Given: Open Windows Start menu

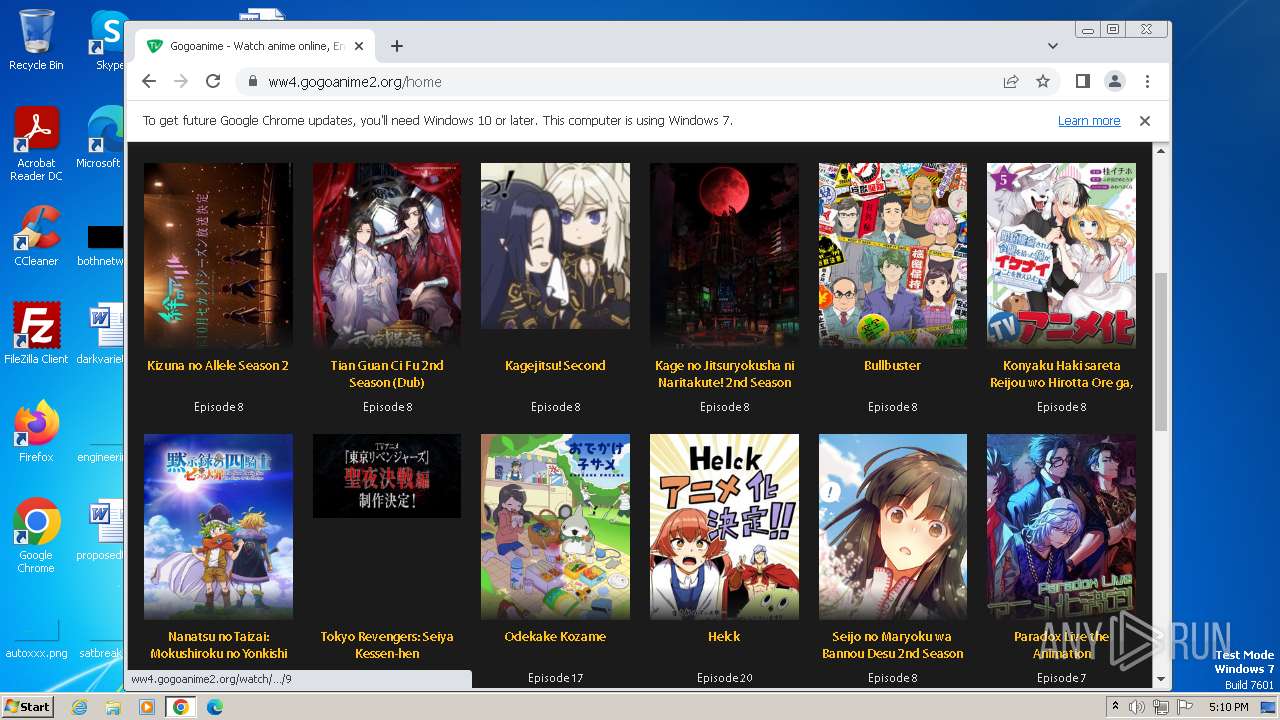Looking at the screenshot, I should (x=28, y=707).
